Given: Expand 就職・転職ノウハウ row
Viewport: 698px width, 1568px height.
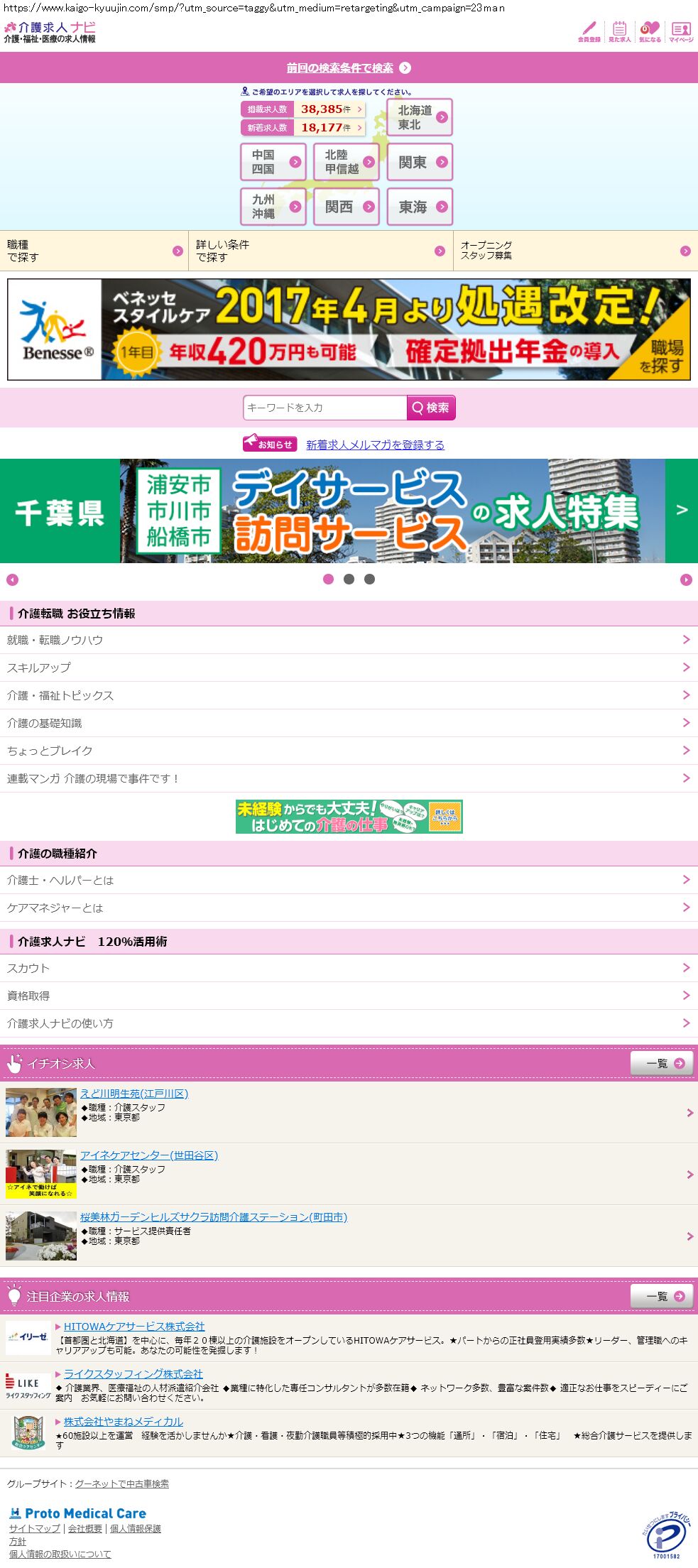Looking at the screenshot, I should point(349,640).
